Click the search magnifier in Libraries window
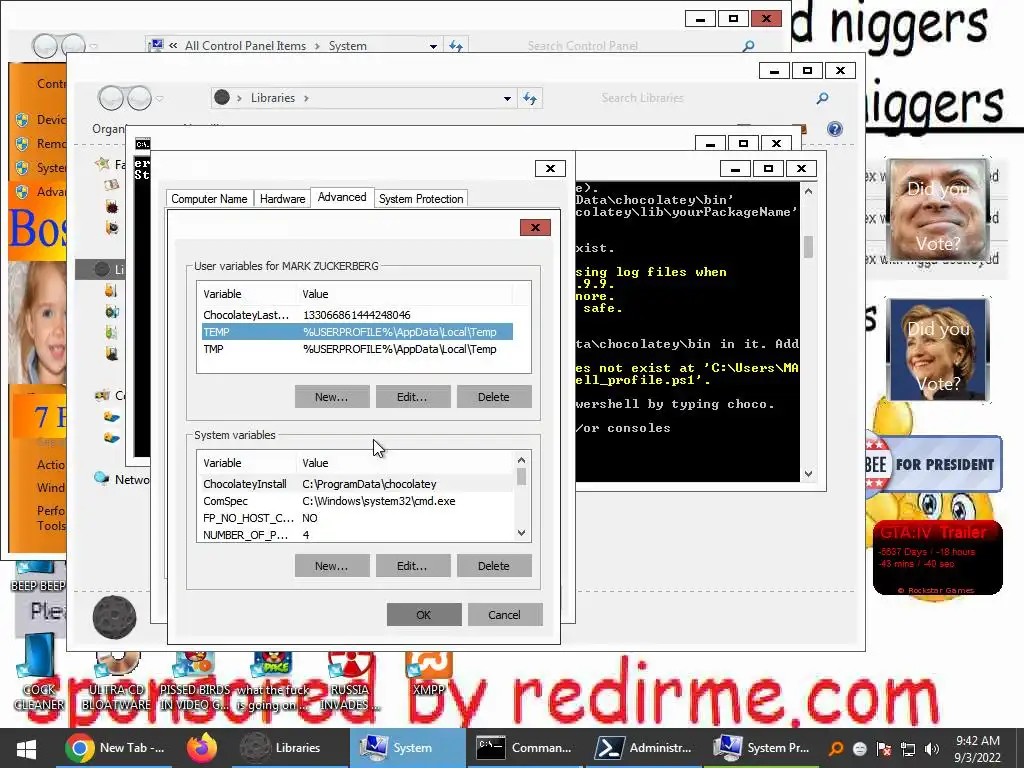This screenshot has width=1024, height=768. tap(822, 98)
